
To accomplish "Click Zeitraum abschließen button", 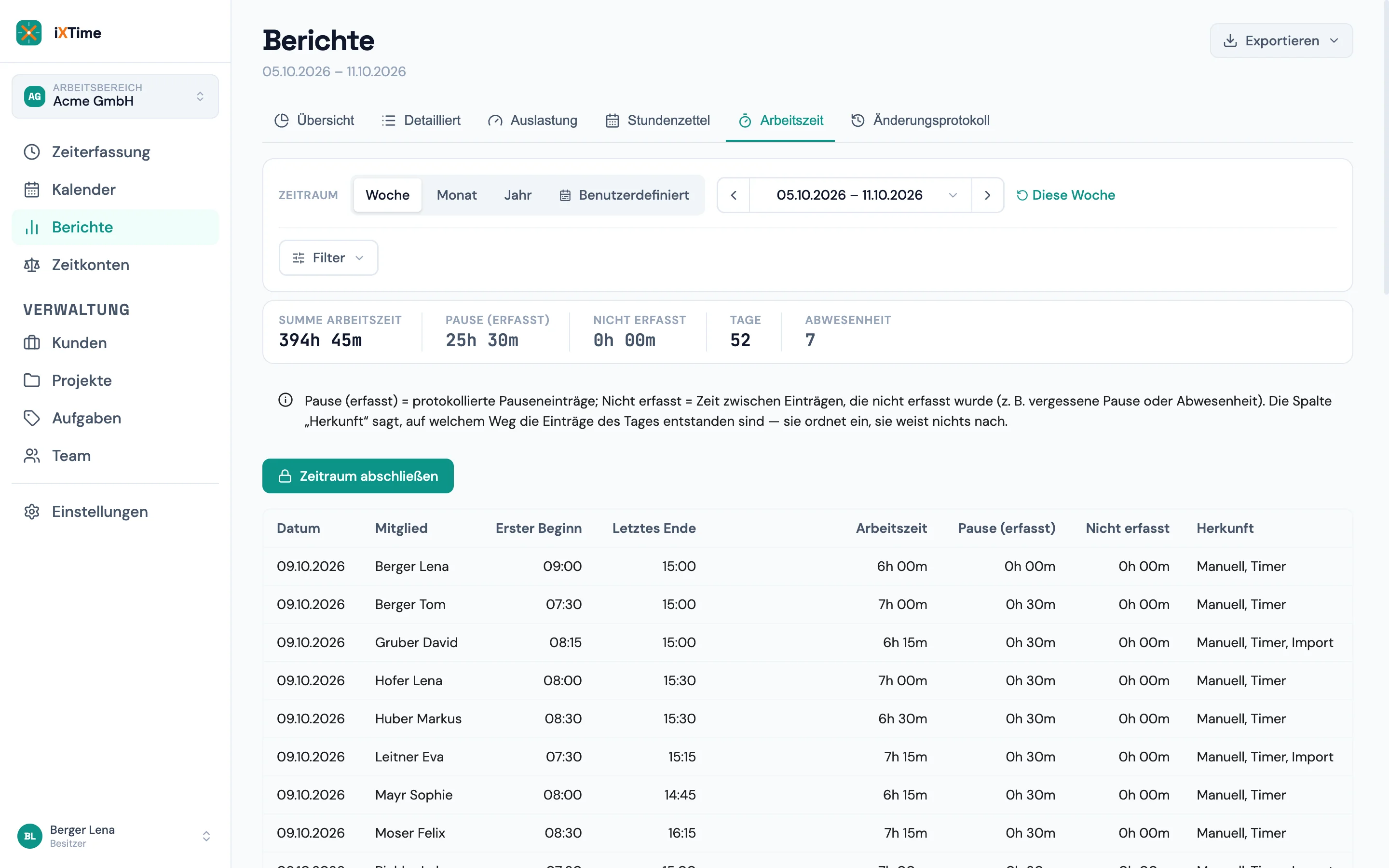I will click(357, 476).
